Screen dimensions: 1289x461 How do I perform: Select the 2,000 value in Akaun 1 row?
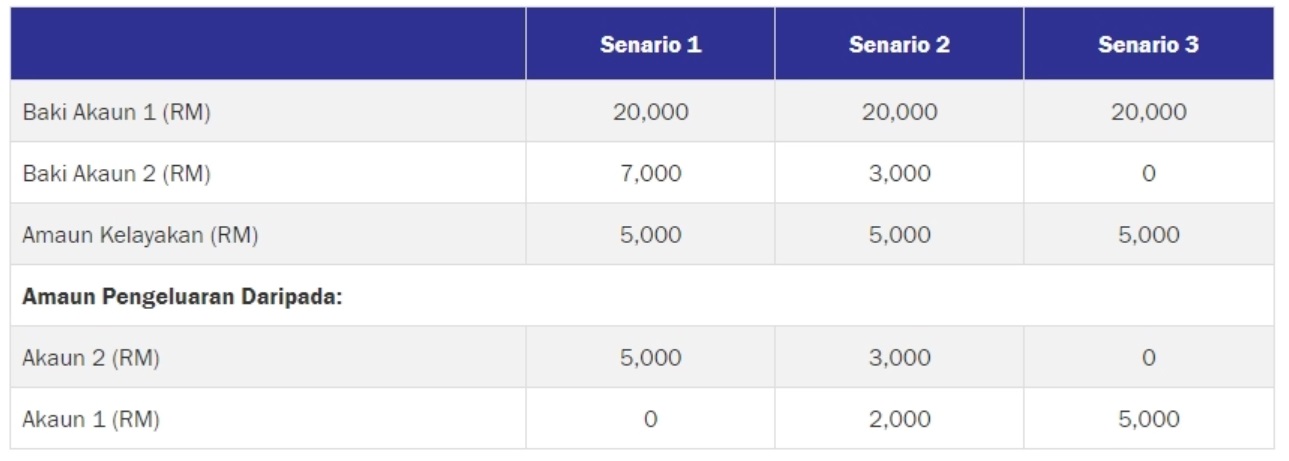pos(899,419)
